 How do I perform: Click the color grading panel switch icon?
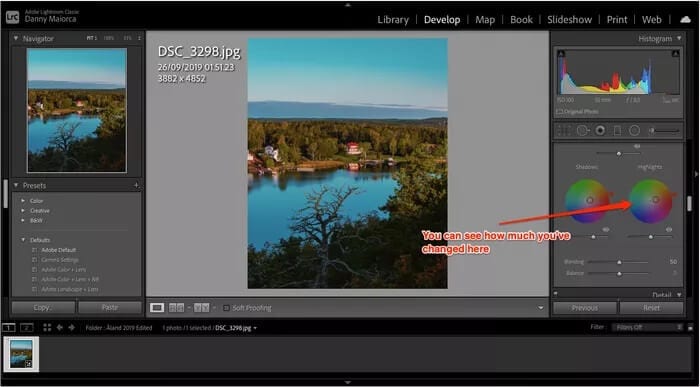coord(555,293)
